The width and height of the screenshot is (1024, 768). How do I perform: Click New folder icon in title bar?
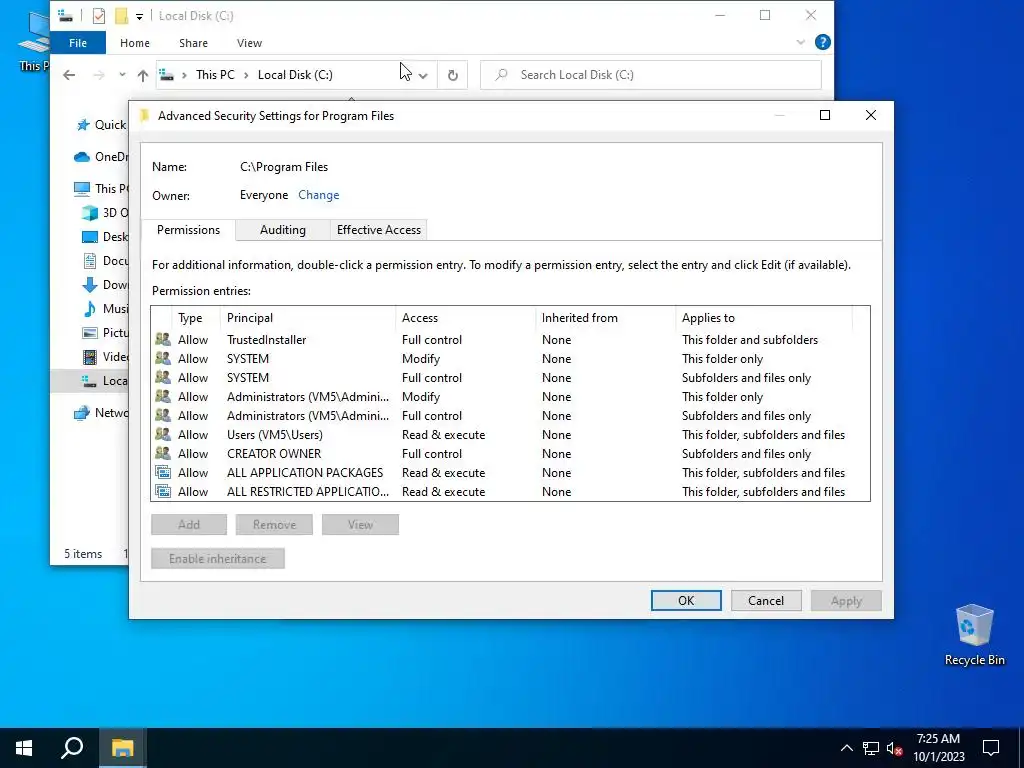coord(121,16)
